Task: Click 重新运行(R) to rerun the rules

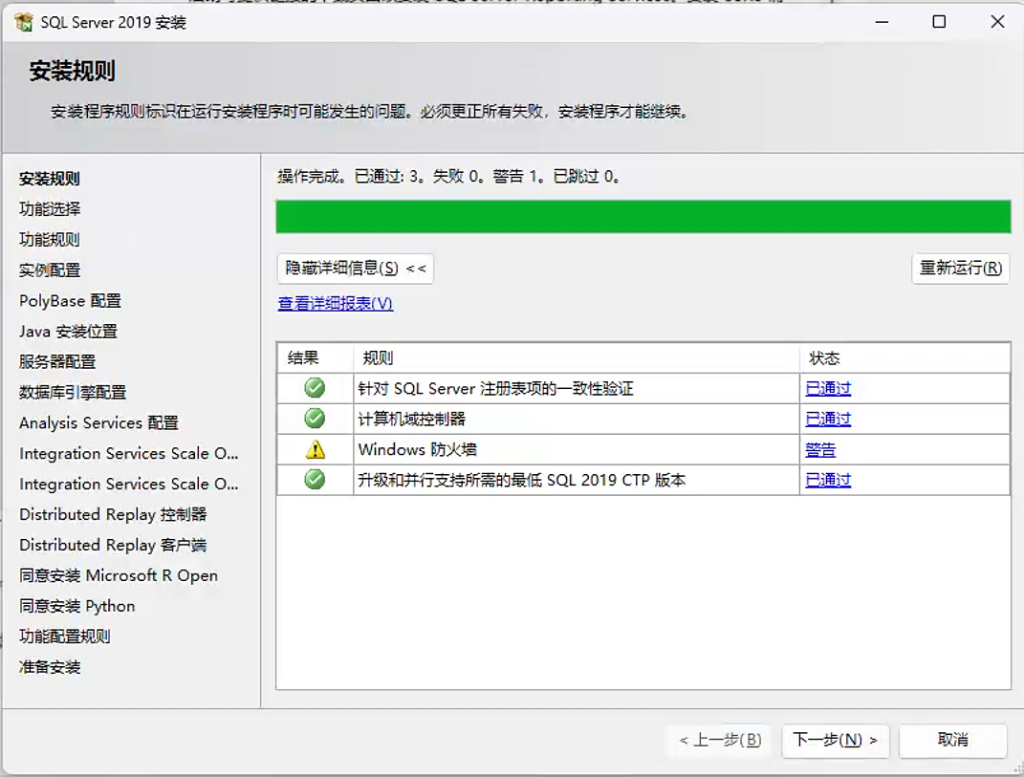Action: pos(961,268)
